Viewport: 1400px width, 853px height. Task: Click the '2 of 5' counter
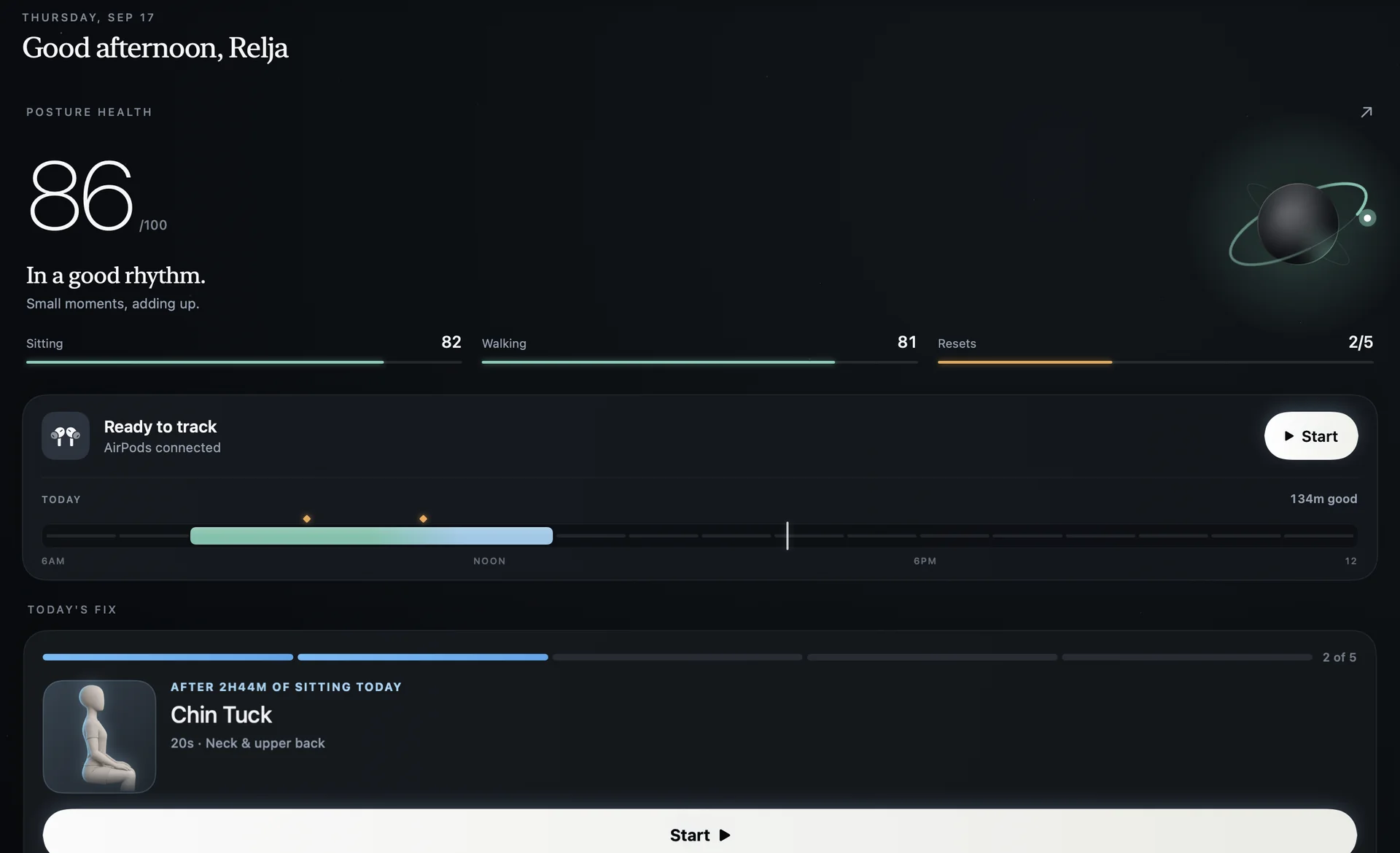click(x=1339, y=657)
